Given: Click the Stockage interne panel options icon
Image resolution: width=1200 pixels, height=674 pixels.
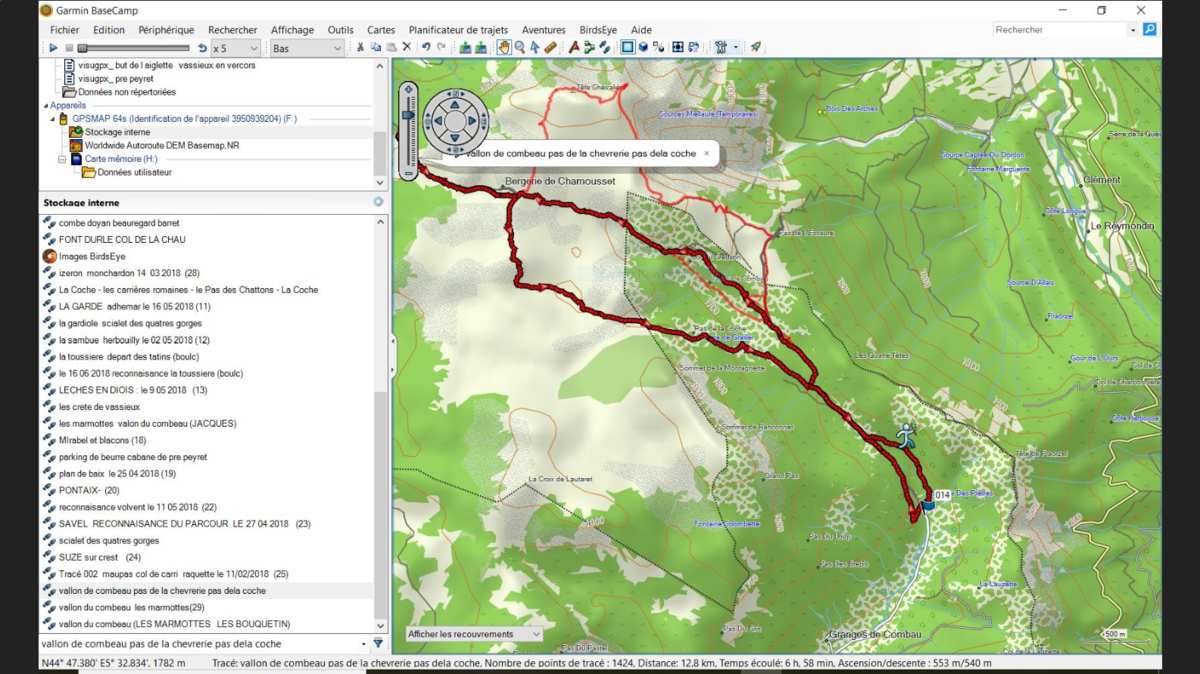Looking at the screenshot, I should click(x=378, y=202).
